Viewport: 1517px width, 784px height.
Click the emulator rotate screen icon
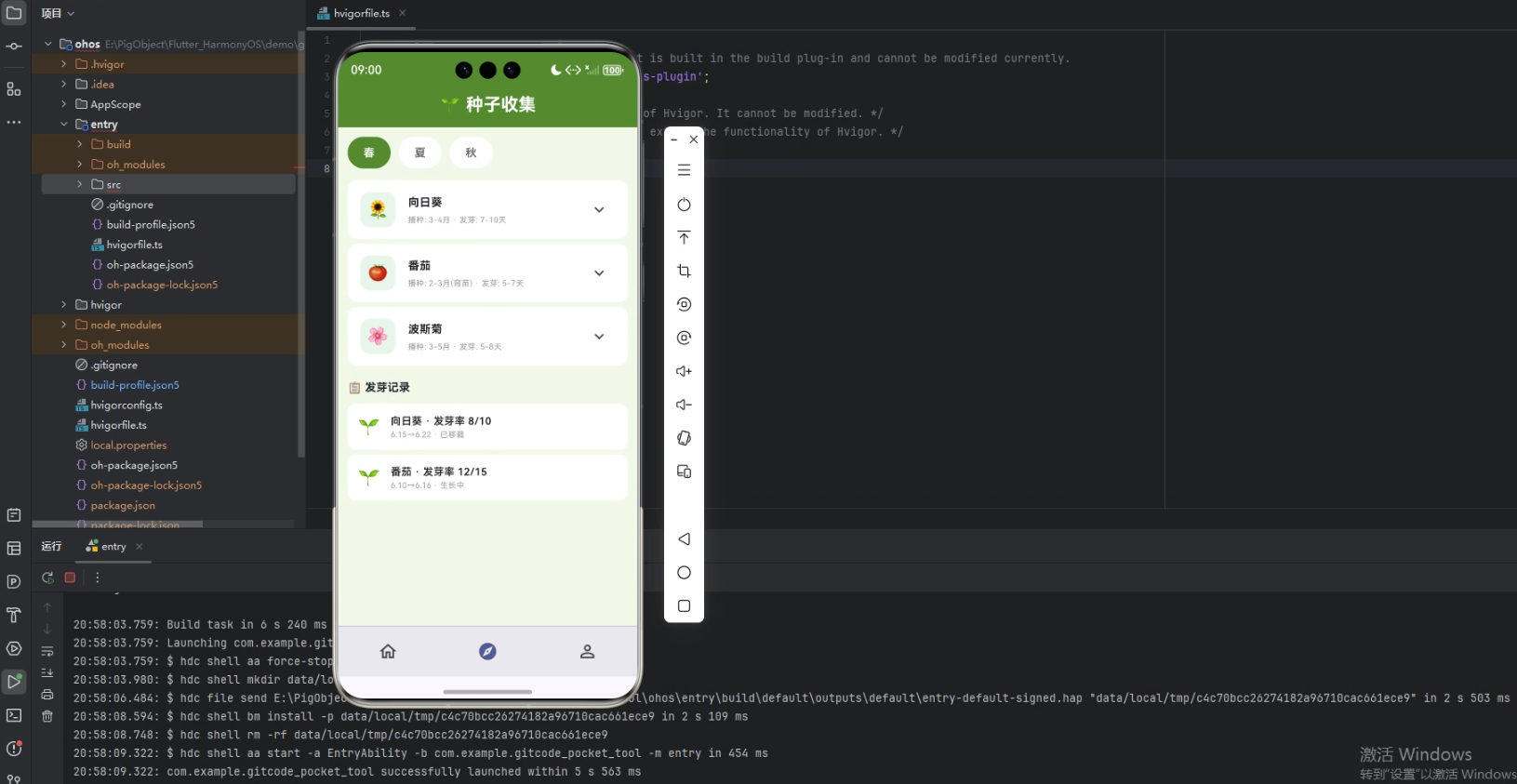tap(684, 304)
